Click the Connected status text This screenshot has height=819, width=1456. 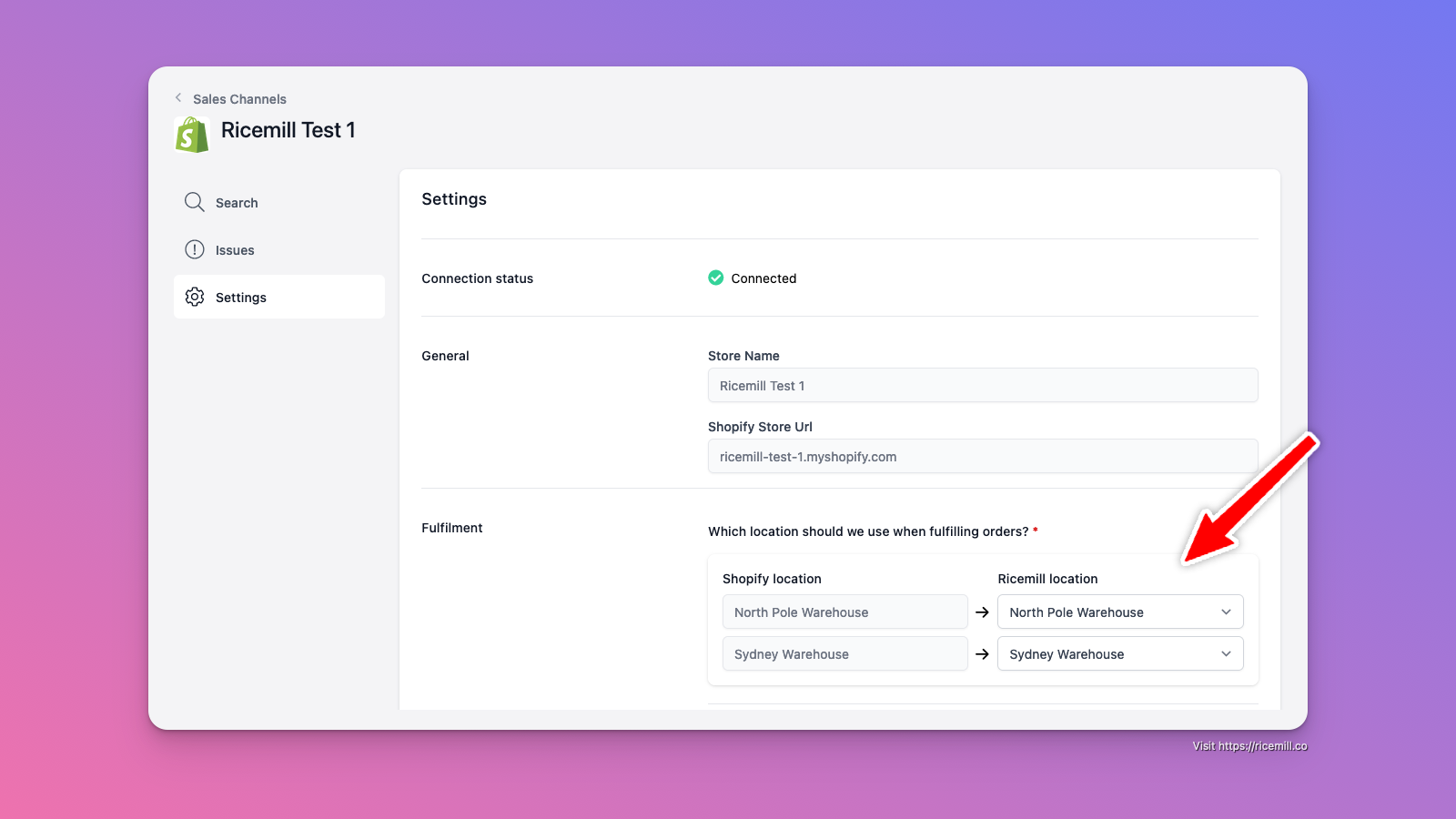pyautogui.click(x=763, y=278)
